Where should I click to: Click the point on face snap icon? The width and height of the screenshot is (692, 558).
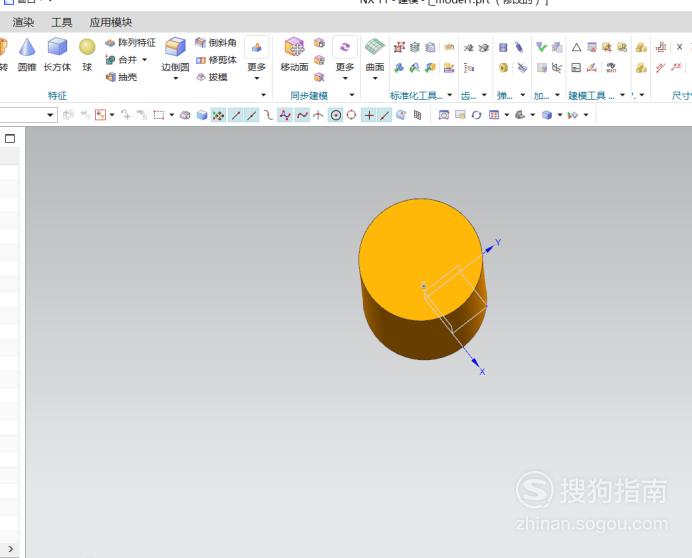click(401, 115)
